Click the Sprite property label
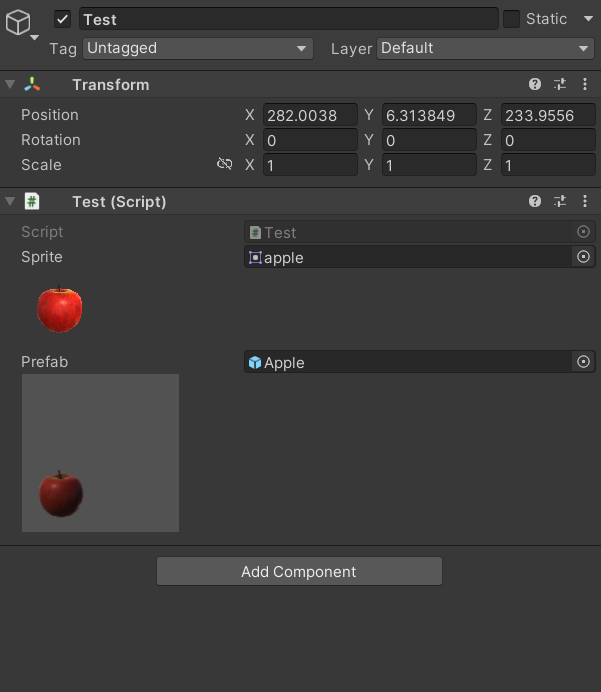Screen dimensions: 601x692 (x=42, y=257)
